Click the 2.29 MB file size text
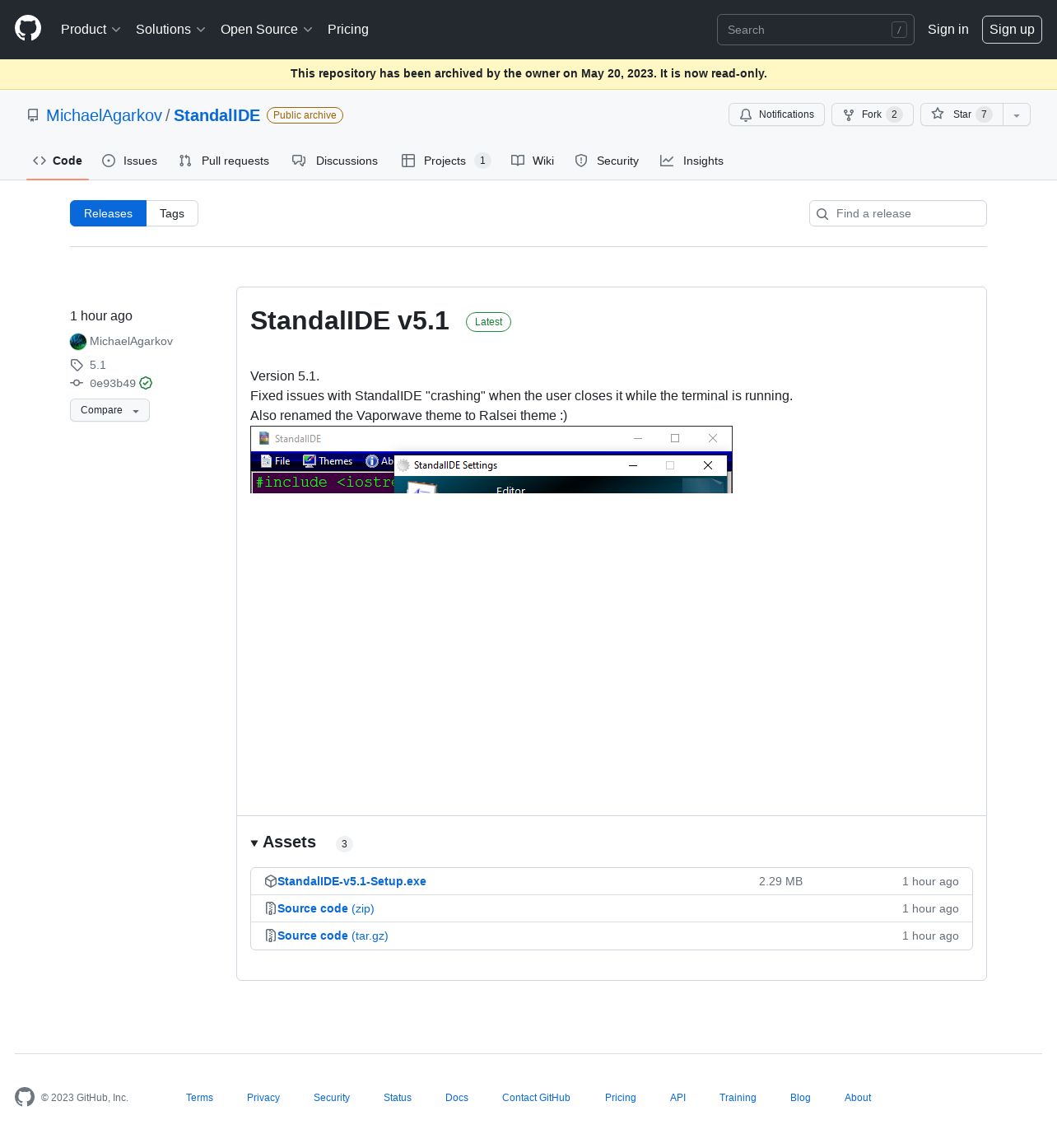1057x1148 pixels. [x=780, y=881]
